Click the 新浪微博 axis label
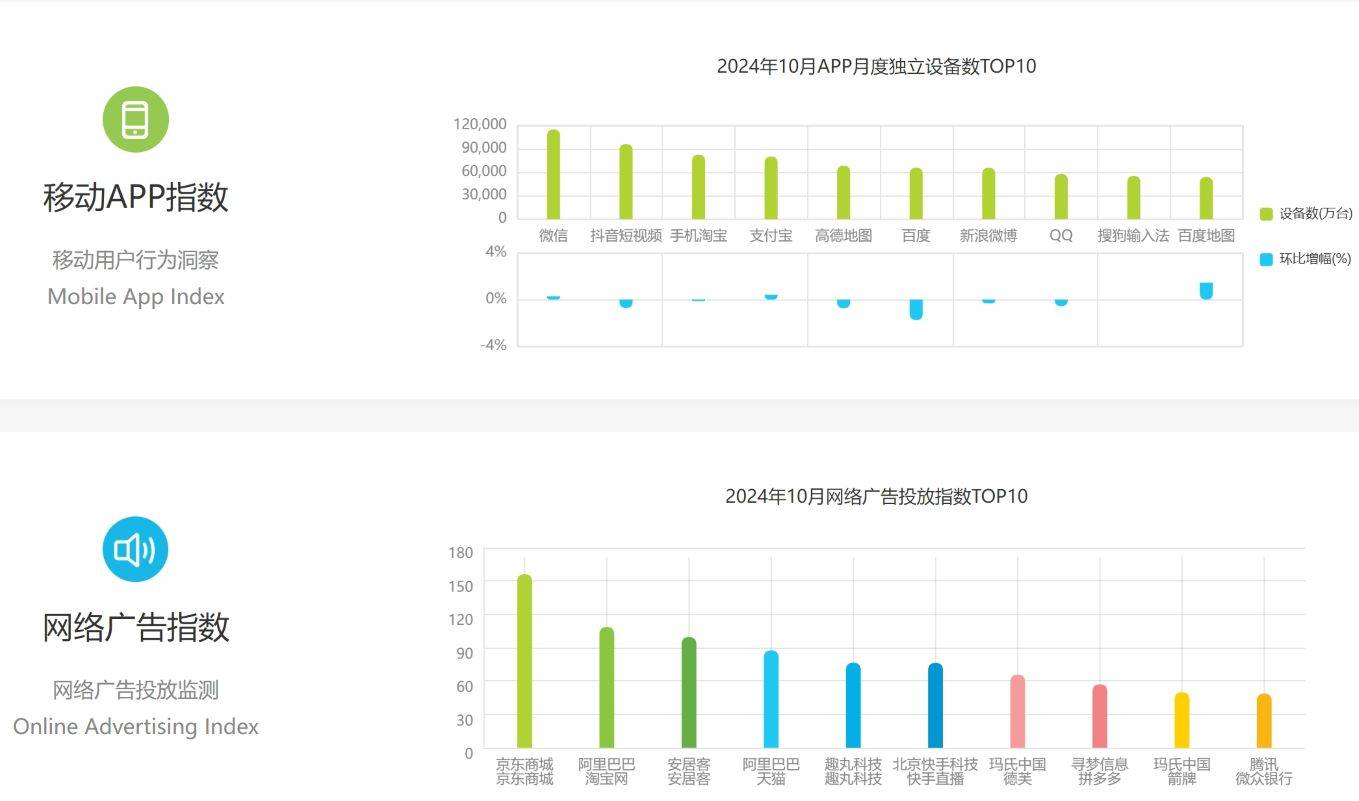This screenshot has width=1359, height=801. click(988, 236)
